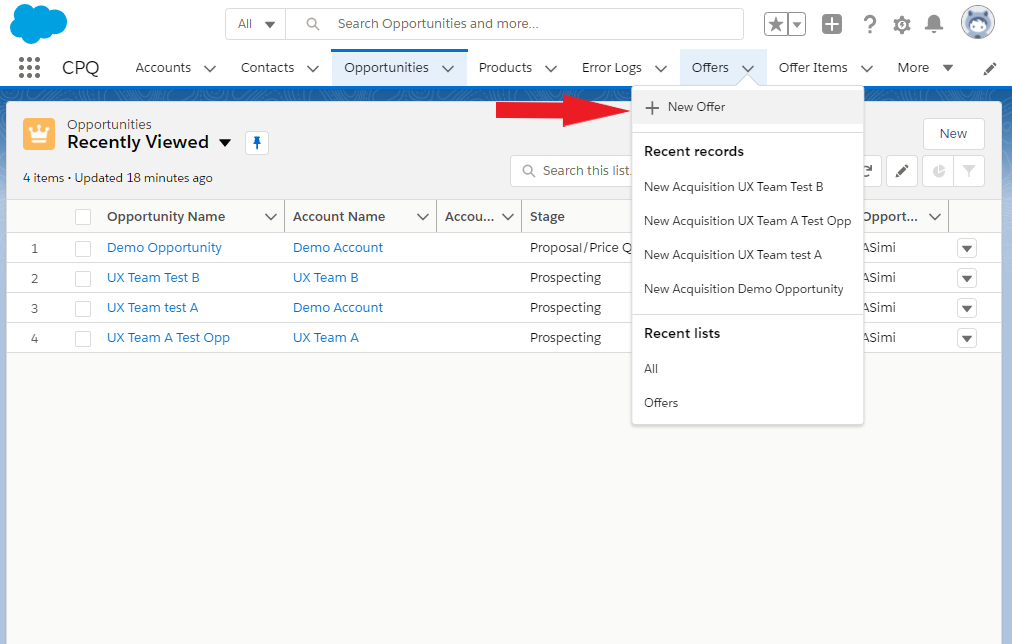Go to the Accounts tab

click(163, 68)
